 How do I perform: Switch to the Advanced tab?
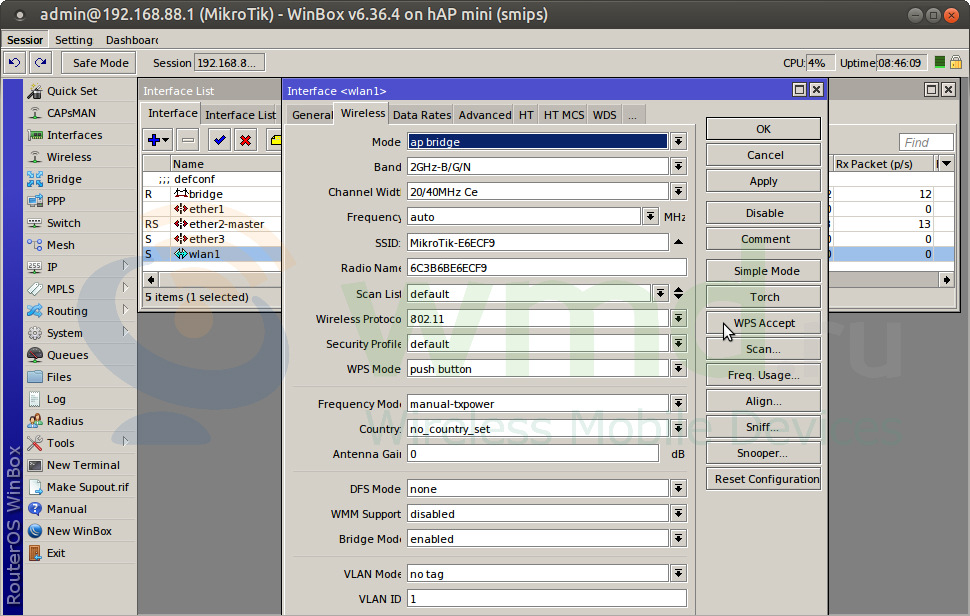click(485, 114)
